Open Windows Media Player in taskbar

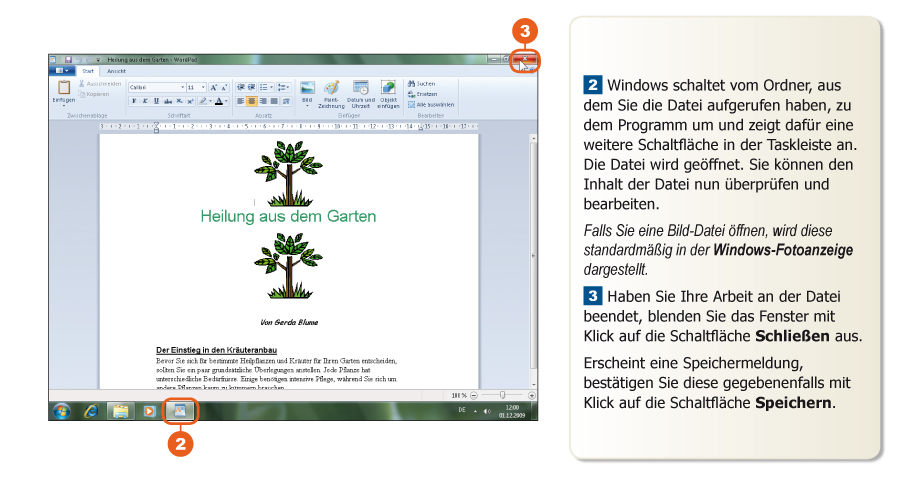(x=150, y=410)
